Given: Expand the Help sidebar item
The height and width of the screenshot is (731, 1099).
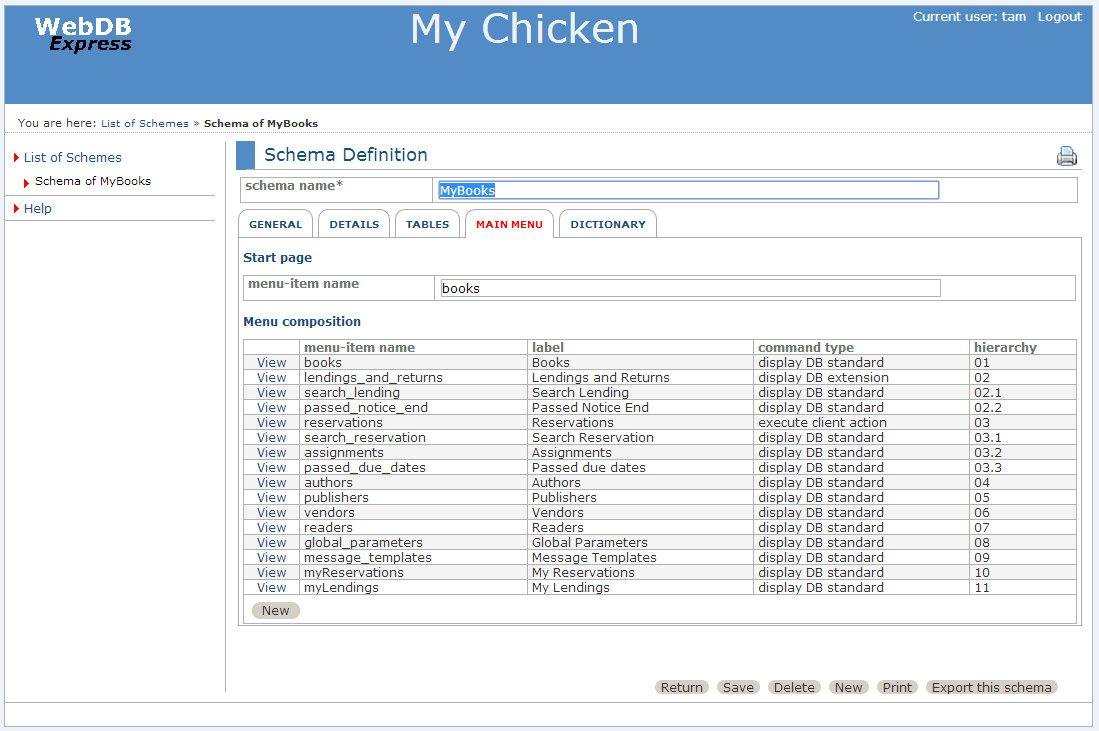Looking at the screenshot, I should coord(38,209).
